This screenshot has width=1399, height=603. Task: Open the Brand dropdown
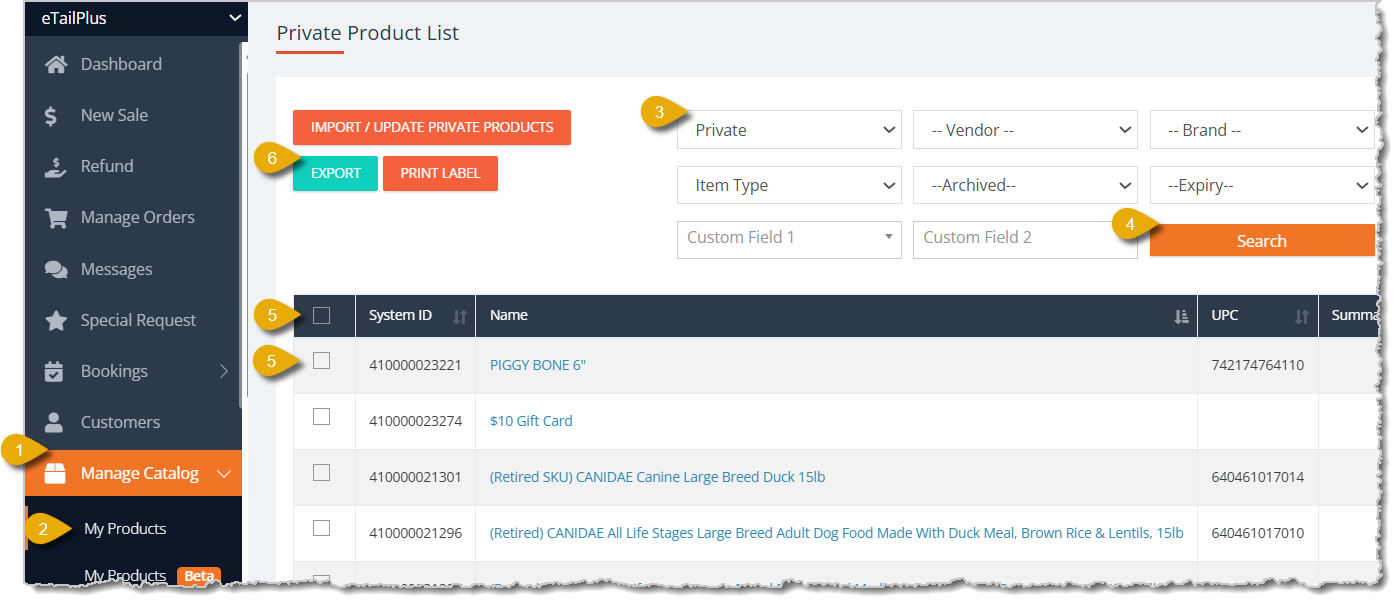click(x=1262, y=130)
